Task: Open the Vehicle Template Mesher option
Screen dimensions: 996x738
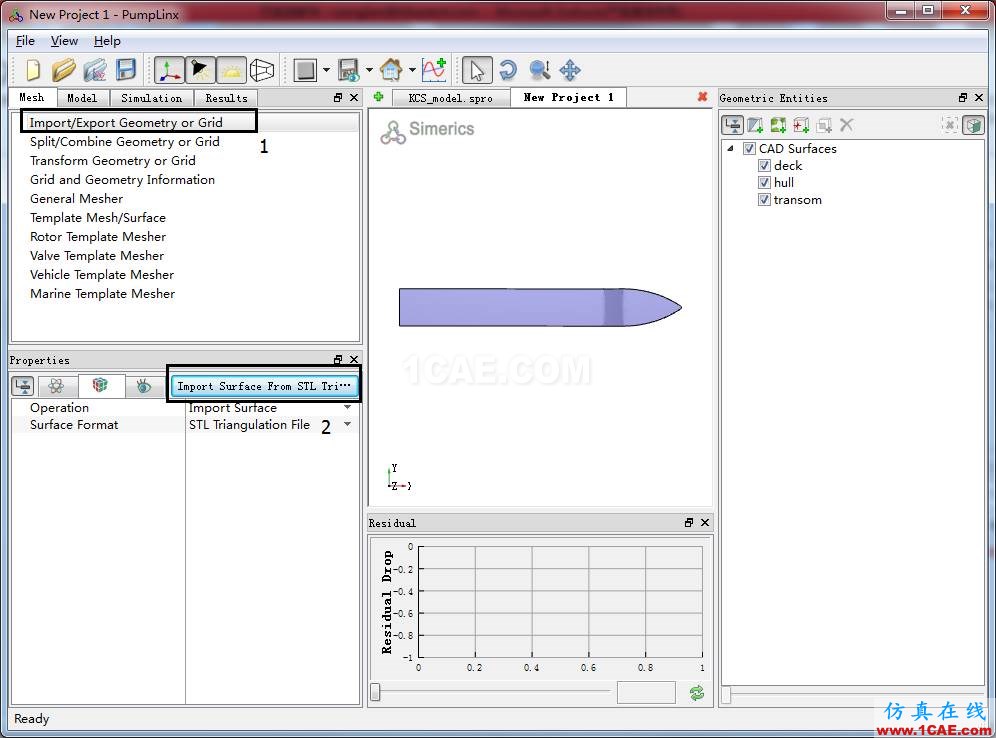Action: tap(102, 274)
